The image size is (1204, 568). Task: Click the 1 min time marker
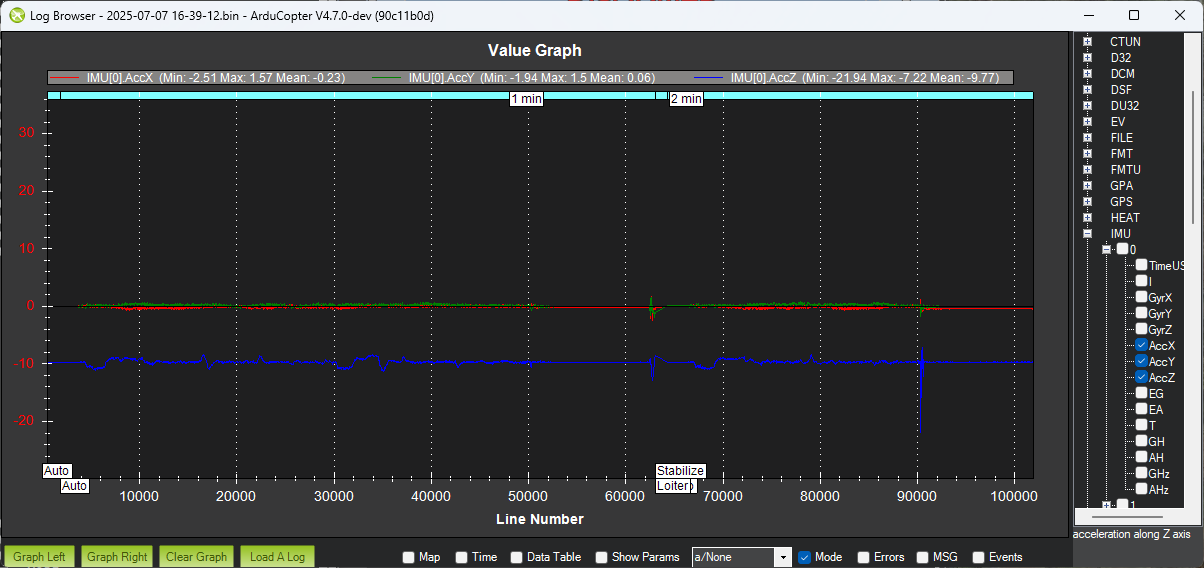[x=526, y=99]
